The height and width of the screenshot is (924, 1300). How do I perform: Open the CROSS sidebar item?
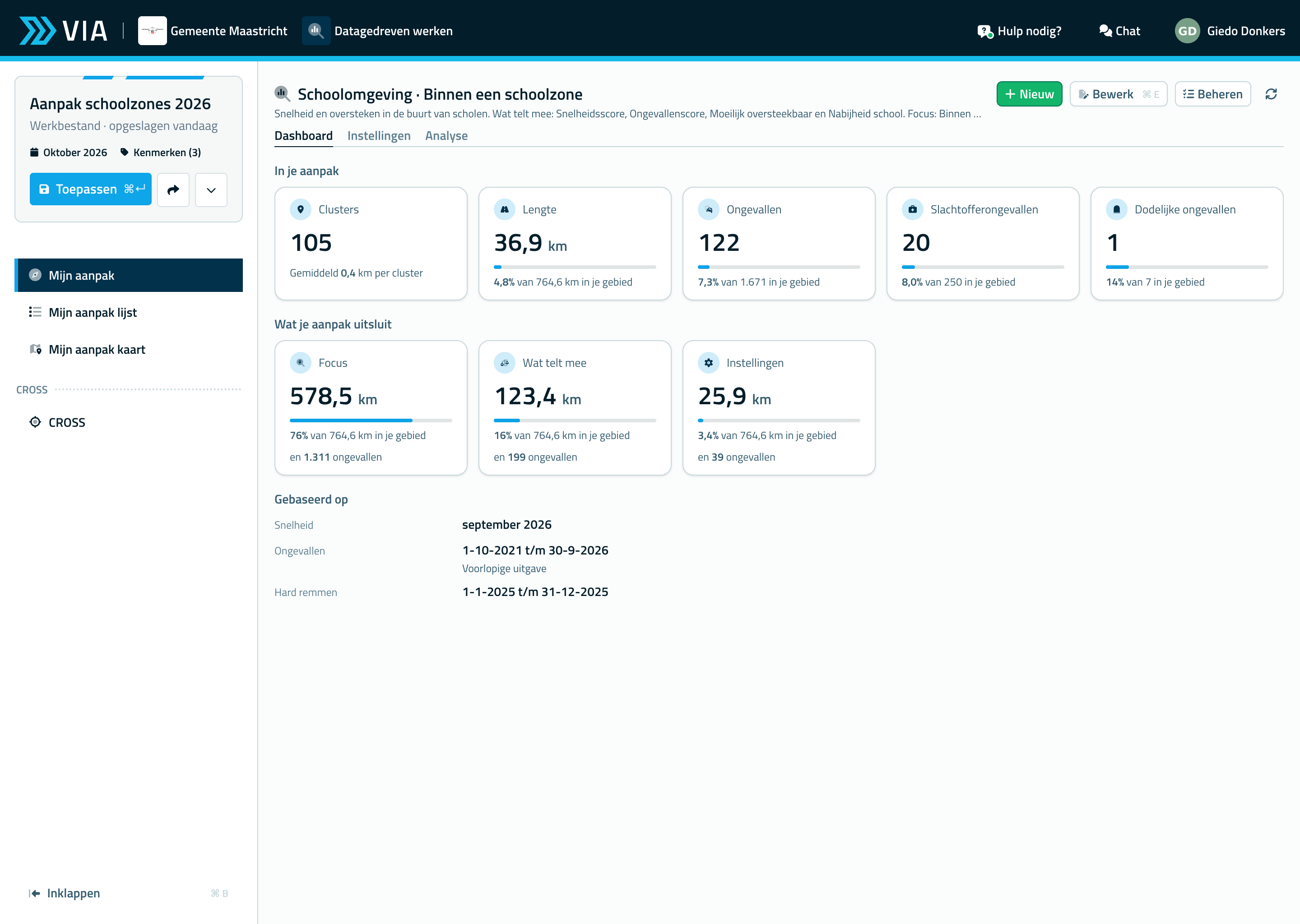pos(129,422)
